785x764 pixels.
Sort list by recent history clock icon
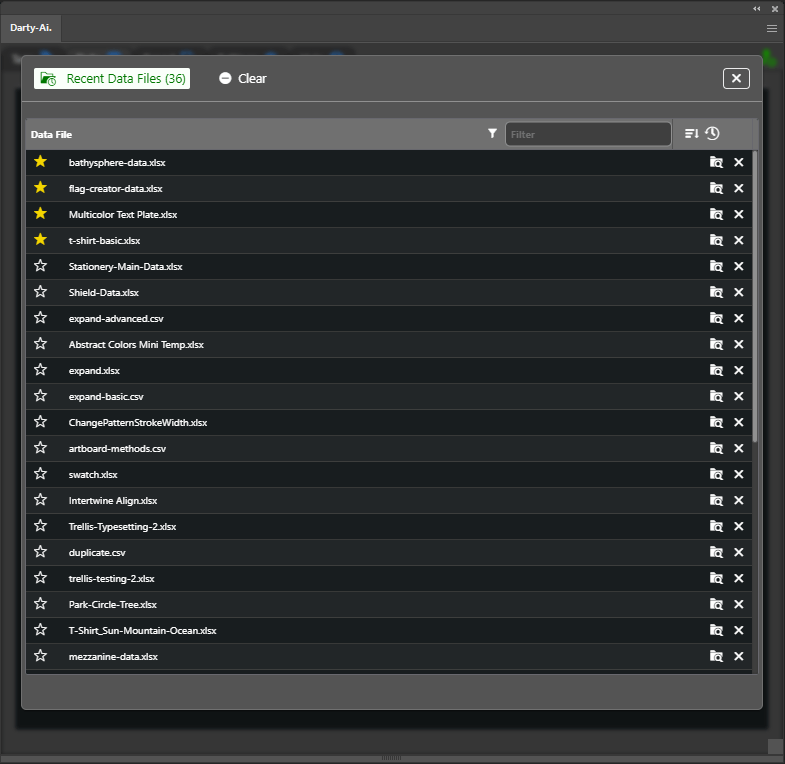[712, 133]
